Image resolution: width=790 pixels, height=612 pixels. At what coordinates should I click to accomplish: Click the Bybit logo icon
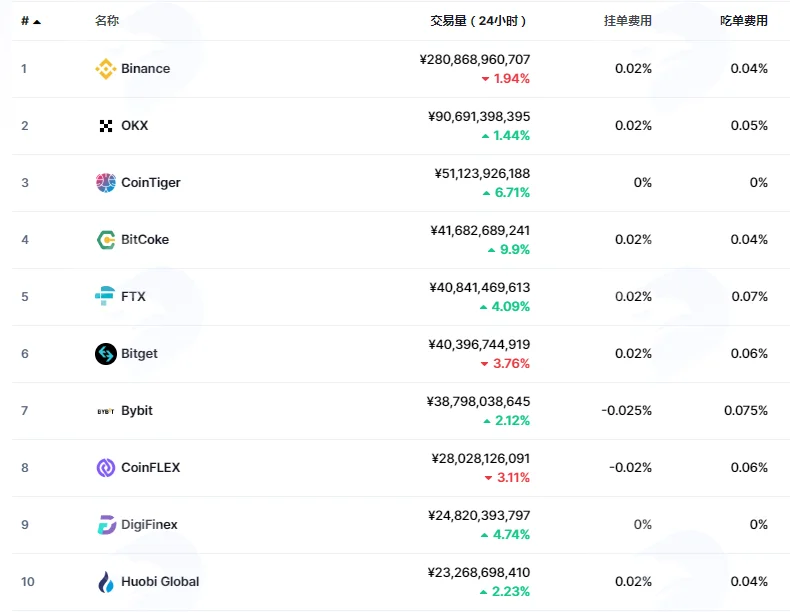(x=106, y=411)
